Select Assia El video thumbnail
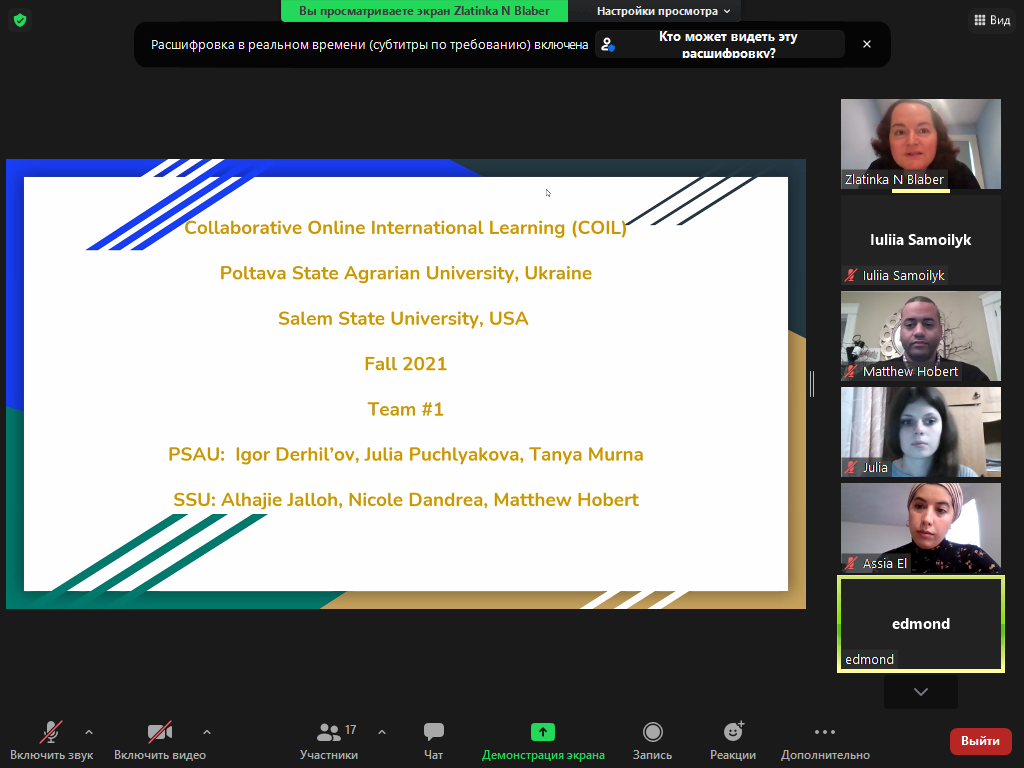The image size is (1024, 768). pyautogui.click(x=920, y=528)
